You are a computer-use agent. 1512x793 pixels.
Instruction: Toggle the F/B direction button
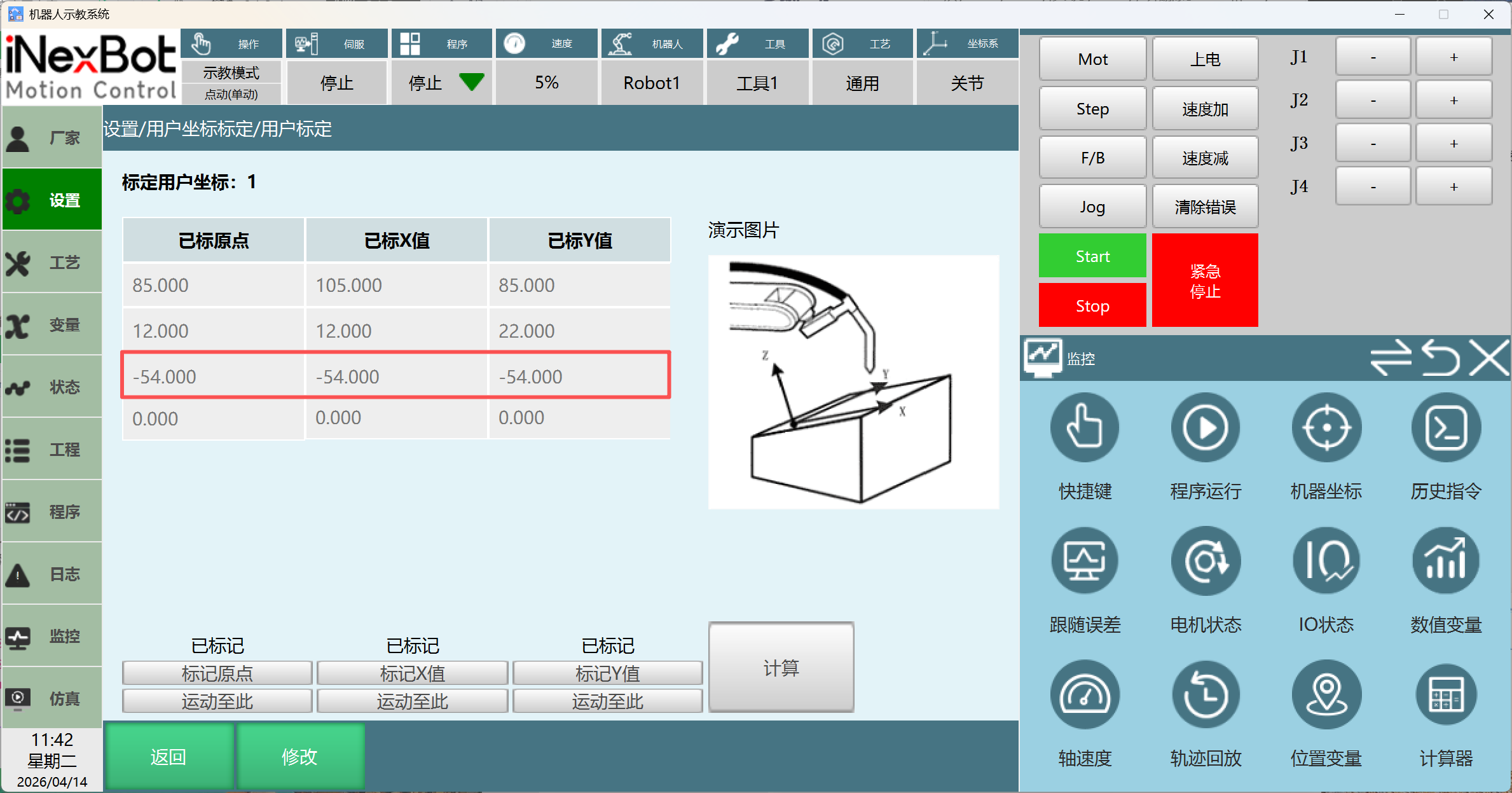pyautogui.click(x=1092, y=158)
